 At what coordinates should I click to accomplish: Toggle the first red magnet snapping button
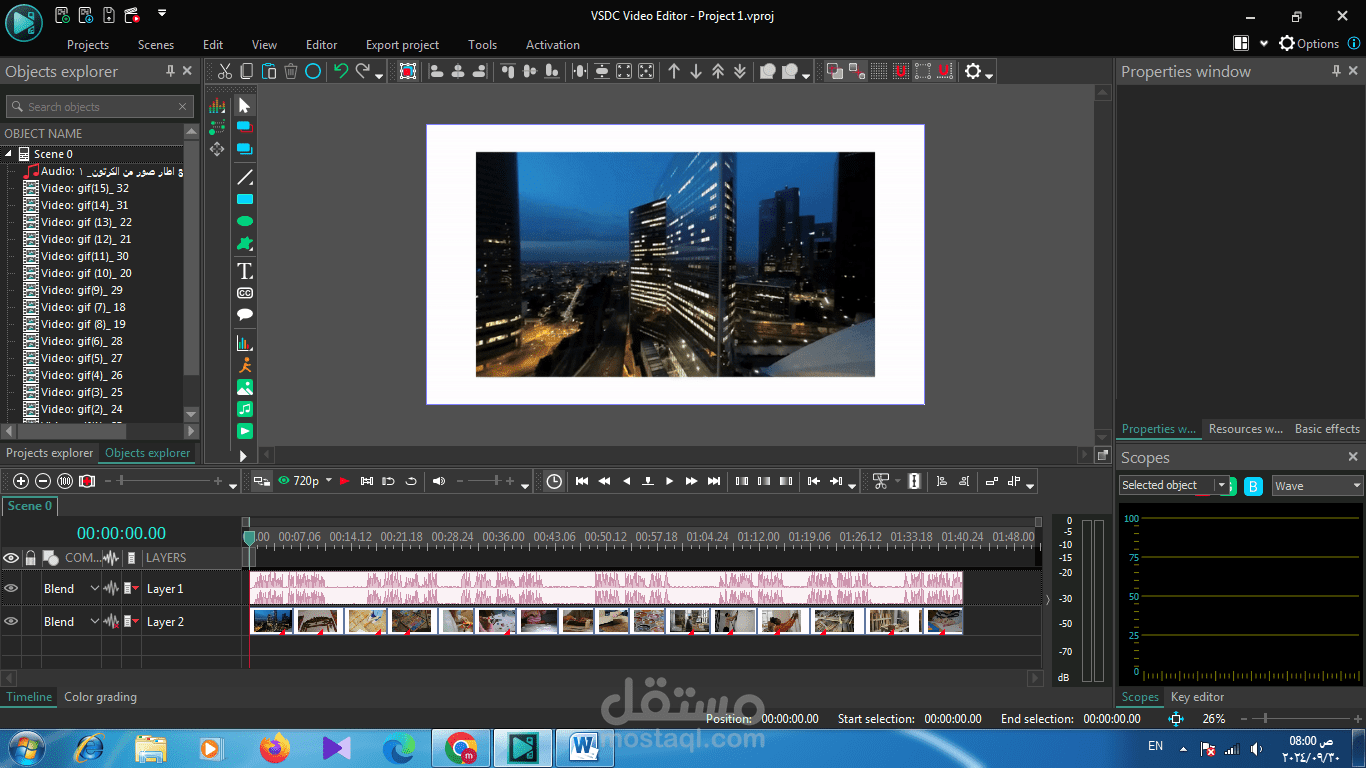click(x=901, y=71)
